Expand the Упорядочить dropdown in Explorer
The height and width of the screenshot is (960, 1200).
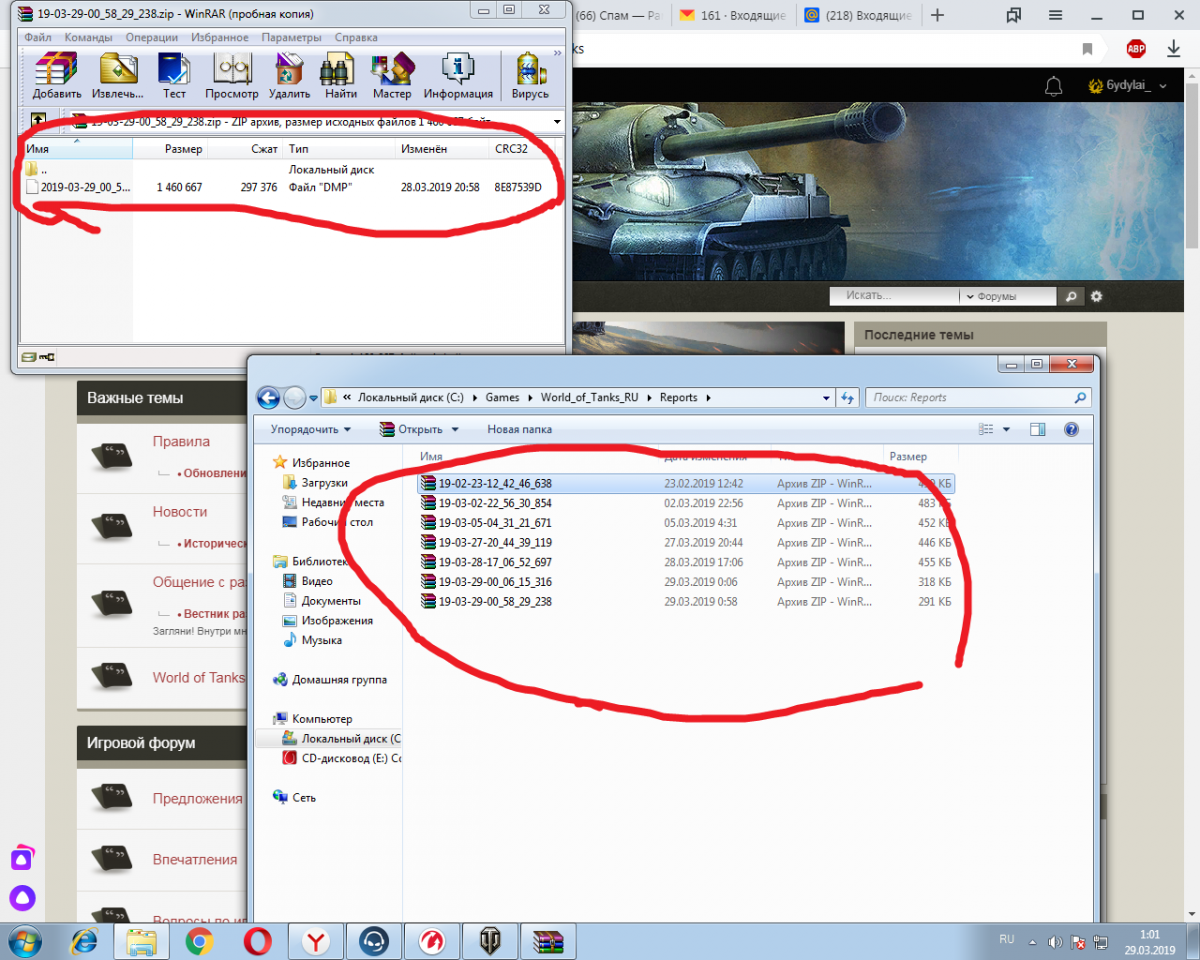[x=310, y=429]
